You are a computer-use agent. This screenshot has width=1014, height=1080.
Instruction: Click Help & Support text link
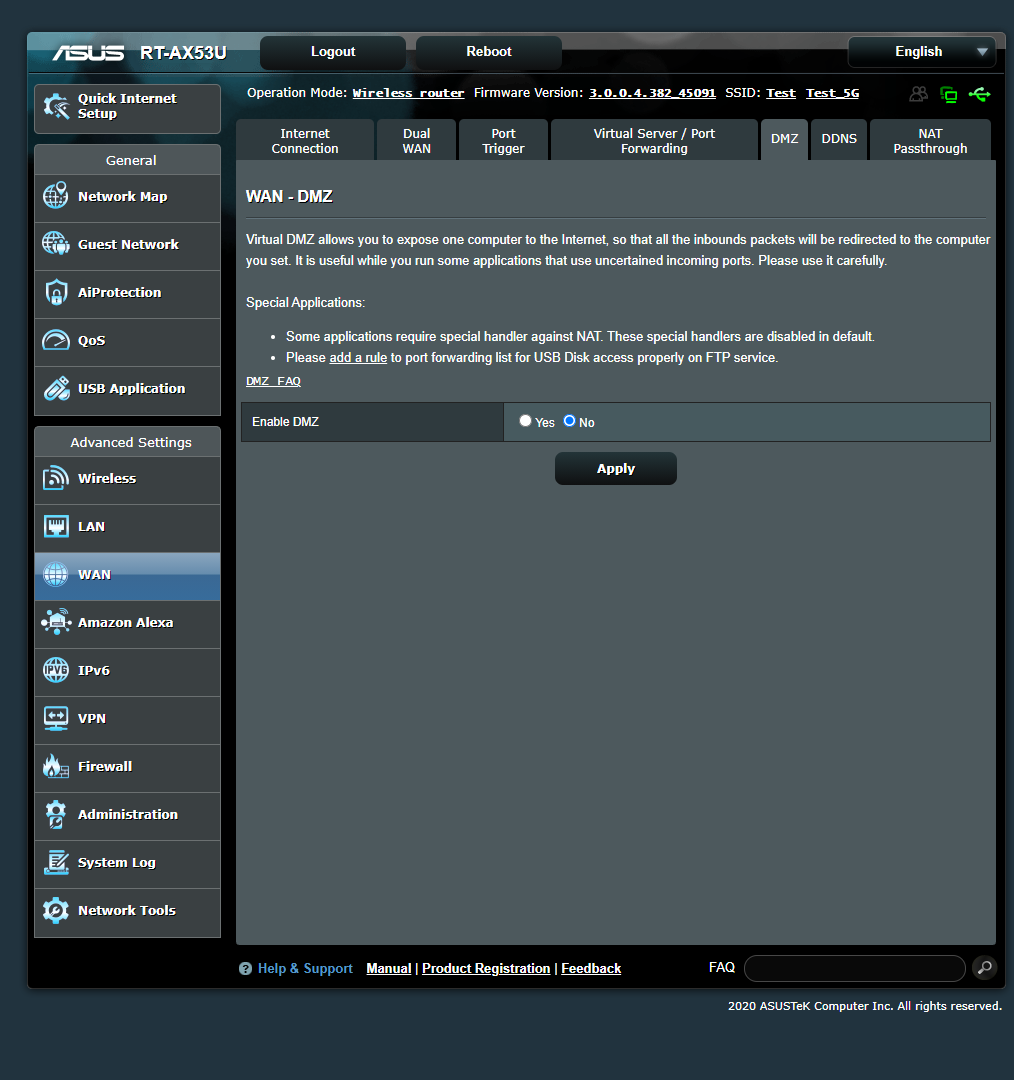[x=305, y=968]
